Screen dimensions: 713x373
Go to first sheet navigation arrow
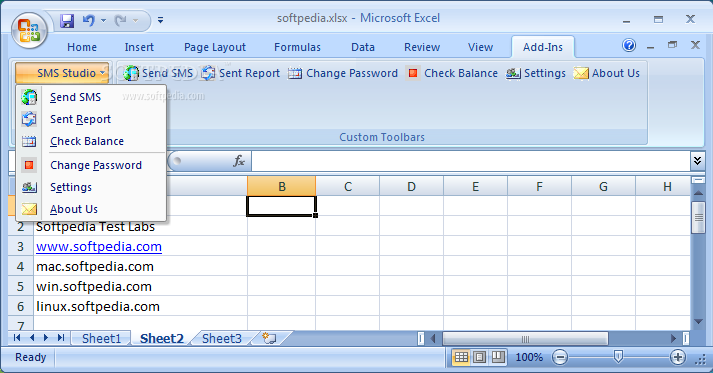[x=17, y=338]
